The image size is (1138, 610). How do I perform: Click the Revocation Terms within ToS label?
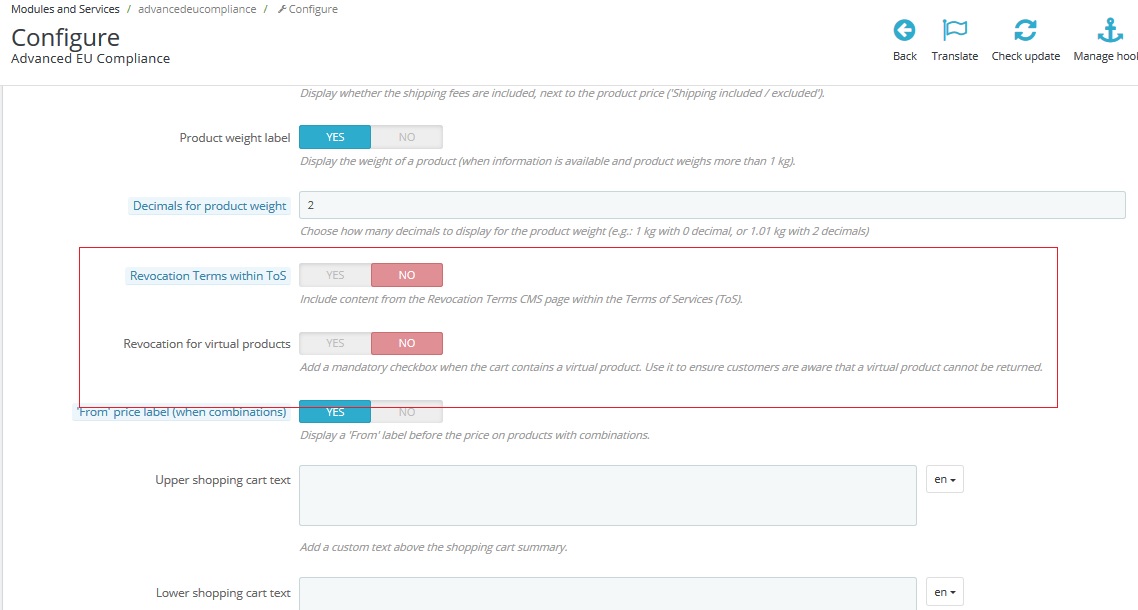point(208,276)
